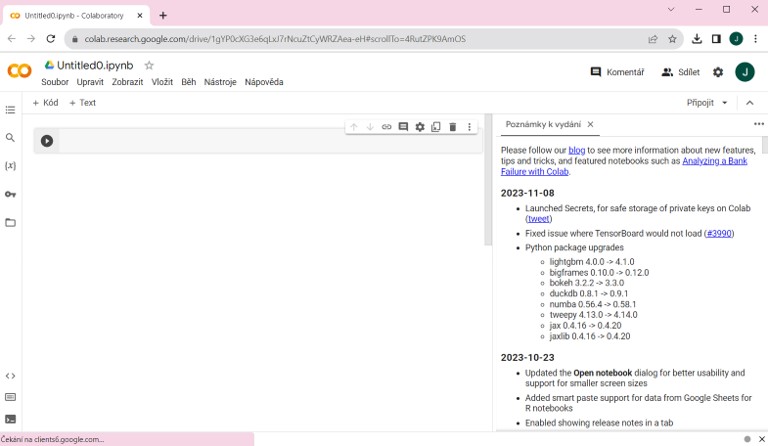This screenshot has height=446, width=768.
Task: Rename notebook title Untitled0.ipynb
Action: click(95, 65)
